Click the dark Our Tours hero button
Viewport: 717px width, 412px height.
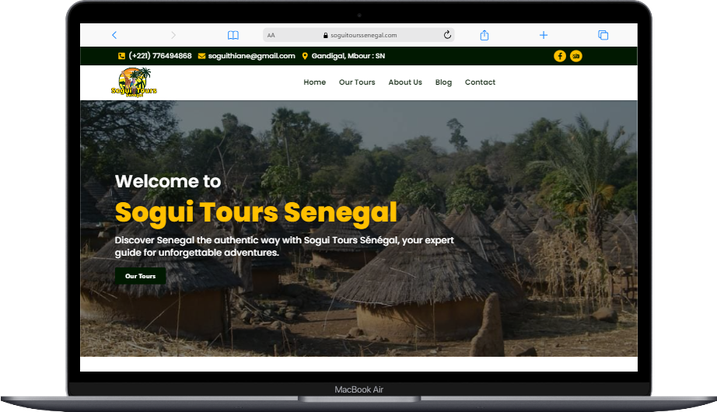click(x=140, y=276)
